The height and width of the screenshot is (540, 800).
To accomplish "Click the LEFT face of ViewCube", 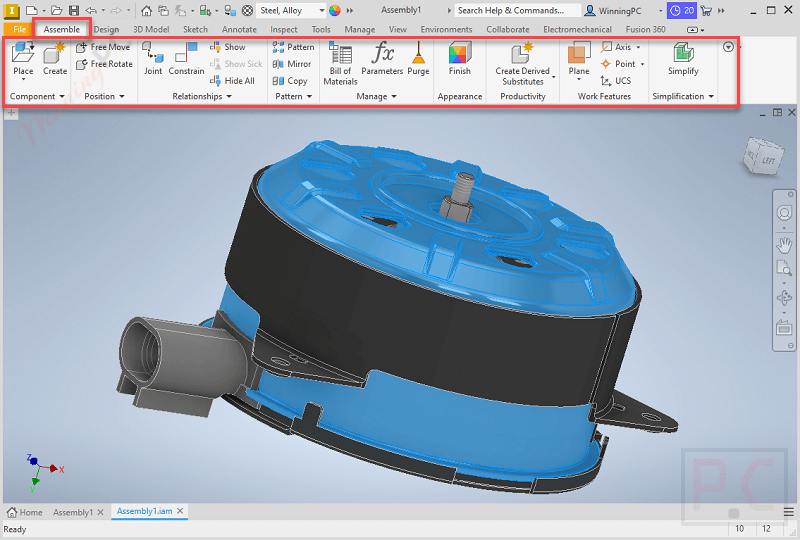I will (x=768, y=160).
